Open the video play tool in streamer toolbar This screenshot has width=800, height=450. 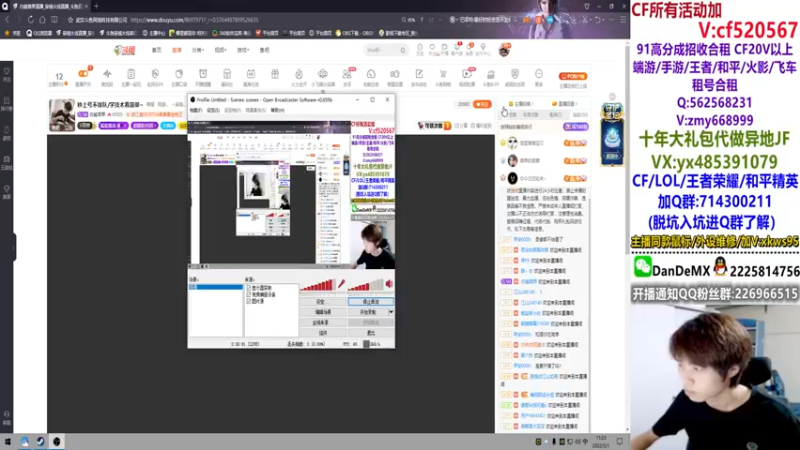tap(466, 74)
